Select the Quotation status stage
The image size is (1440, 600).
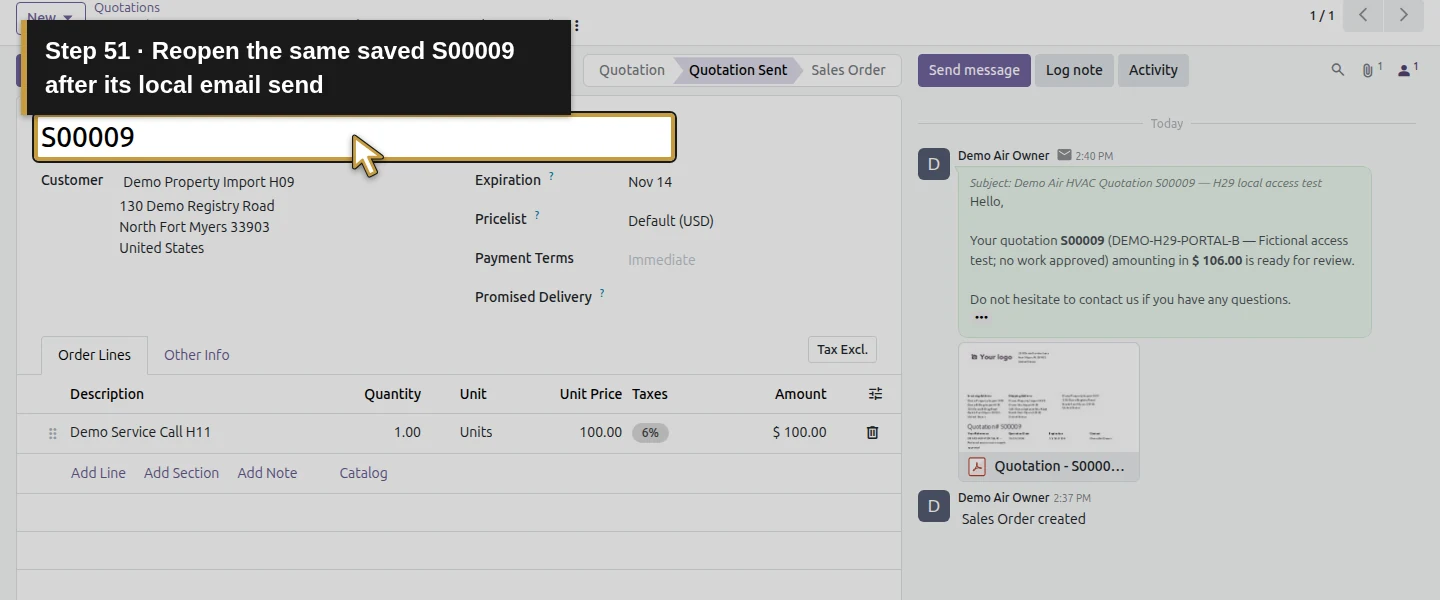(x=632, y=70)
